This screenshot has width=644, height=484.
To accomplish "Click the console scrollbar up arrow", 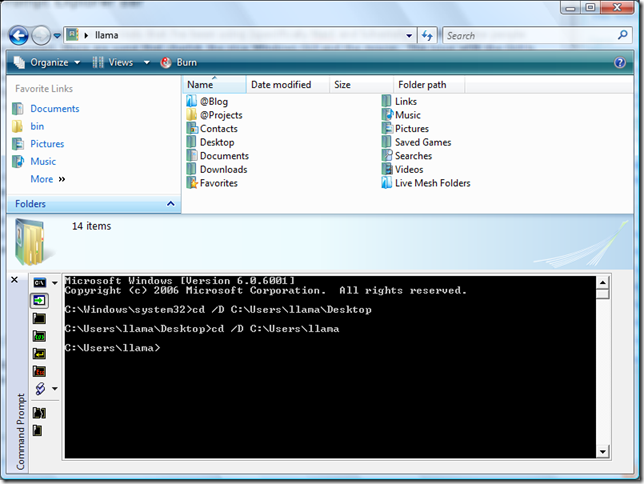I will click(x=603, y=282).
